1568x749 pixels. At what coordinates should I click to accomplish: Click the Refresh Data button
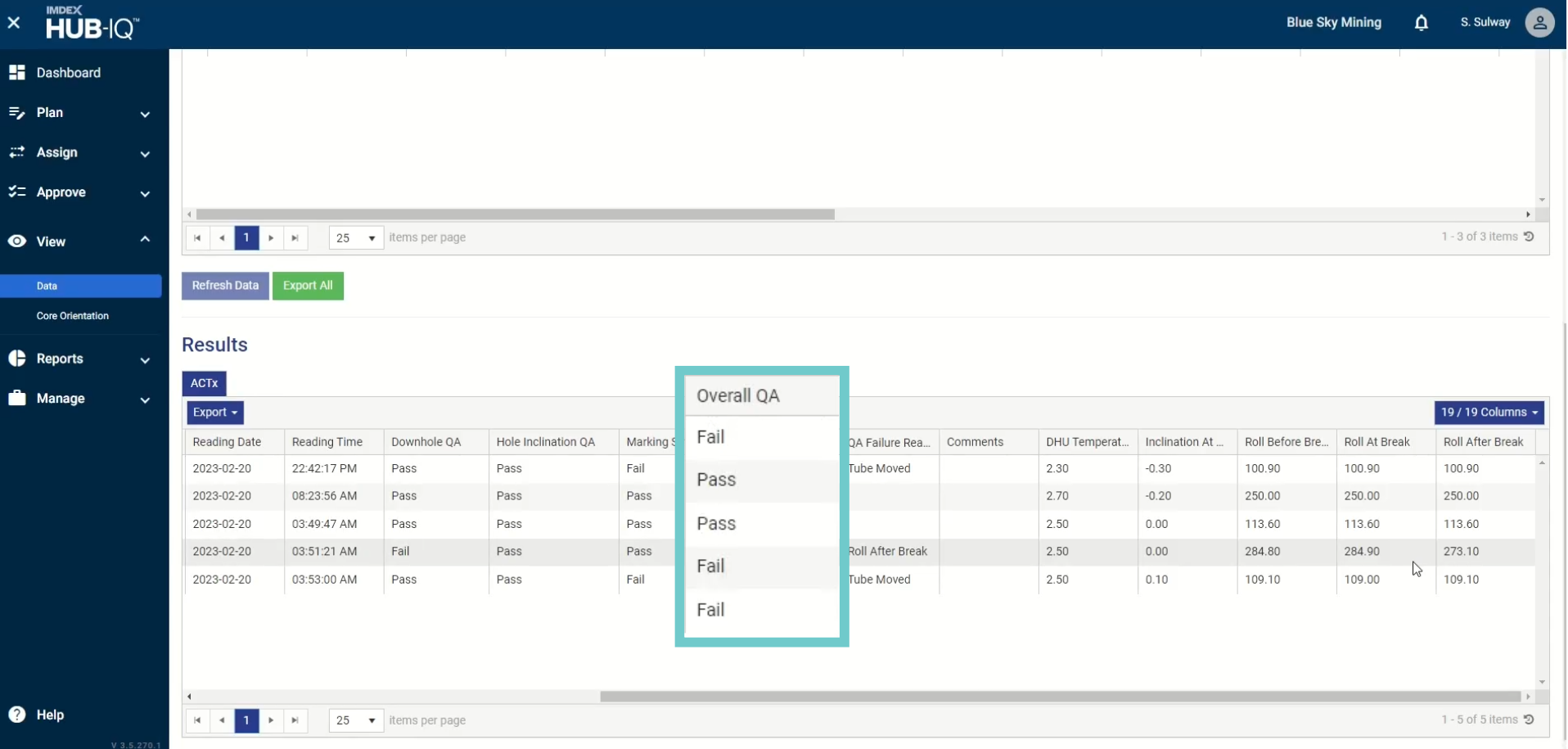[225, 286]
